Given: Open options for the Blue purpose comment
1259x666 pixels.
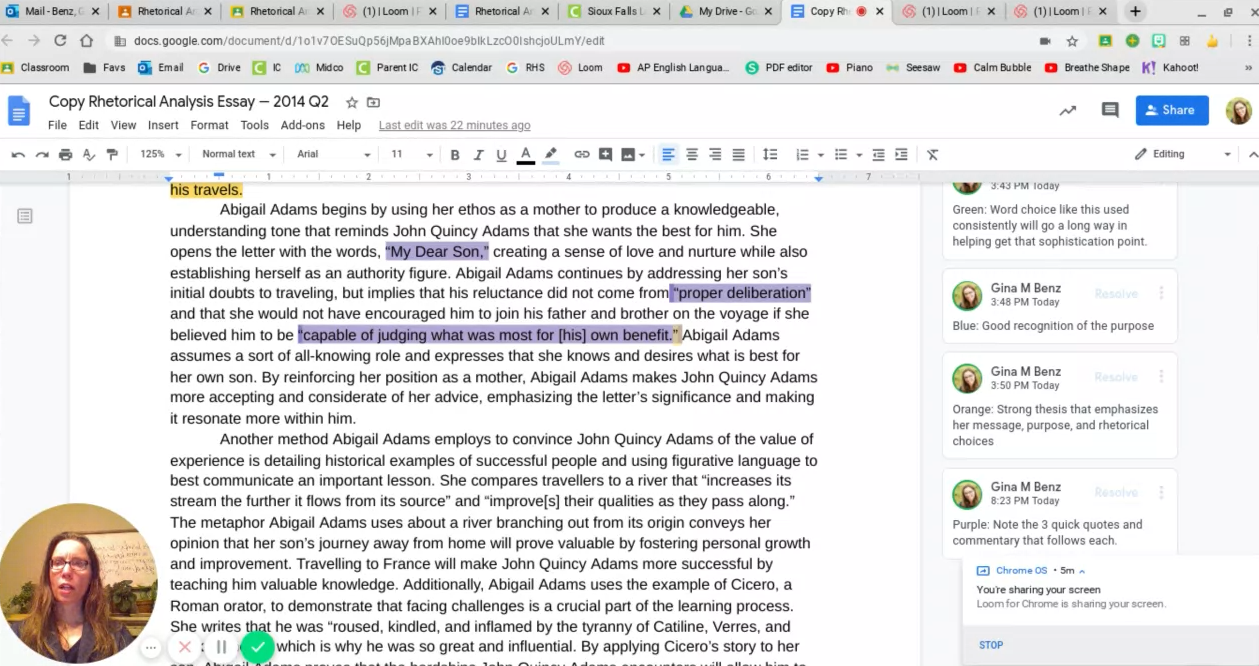Looking at the screenshot, I should (x=1161, y=294).
